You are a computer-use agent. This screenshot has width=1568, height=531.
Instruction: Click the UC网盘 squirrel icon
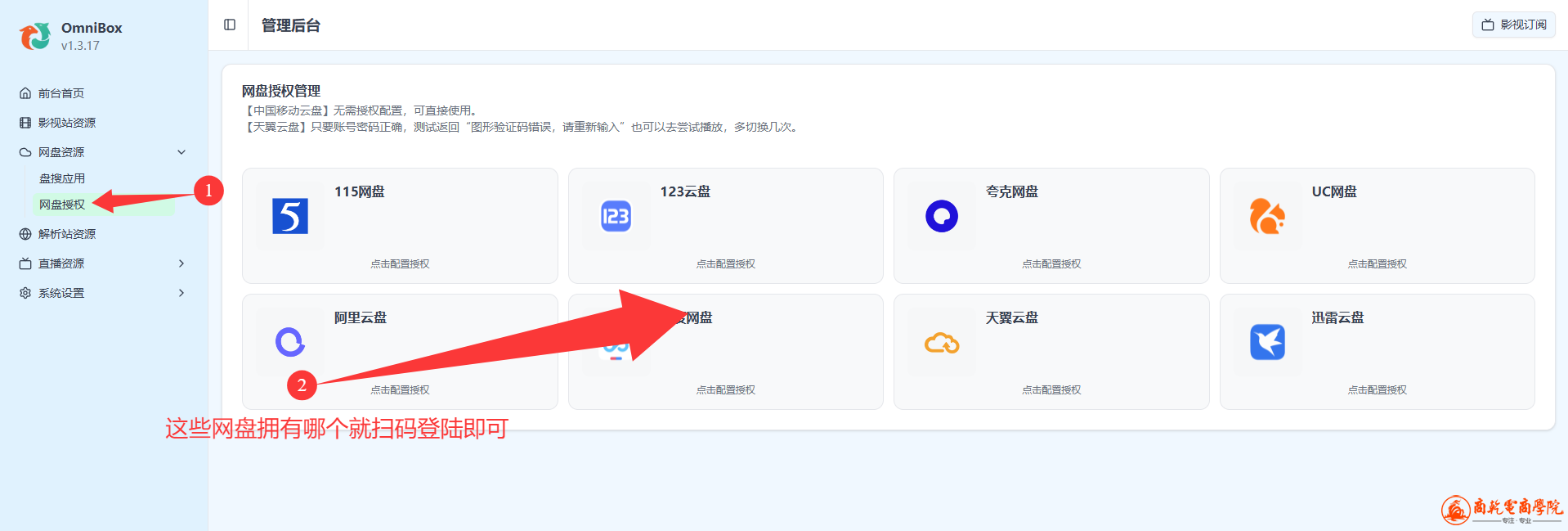coord(1267,217)
